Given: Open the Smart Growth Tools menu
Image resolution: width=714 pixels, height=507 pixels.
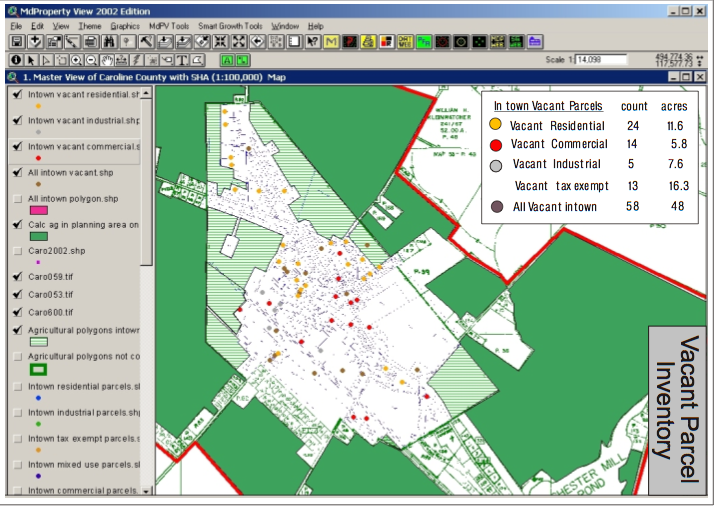Looking at the screenshot, I should (x=230, y=26).
